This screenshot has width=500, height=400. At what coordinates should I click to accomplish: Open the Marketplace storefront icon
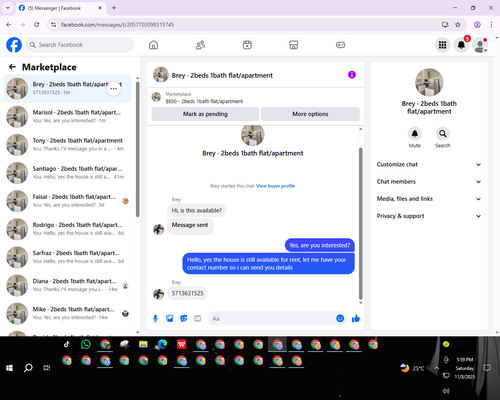tap(294, 45)
